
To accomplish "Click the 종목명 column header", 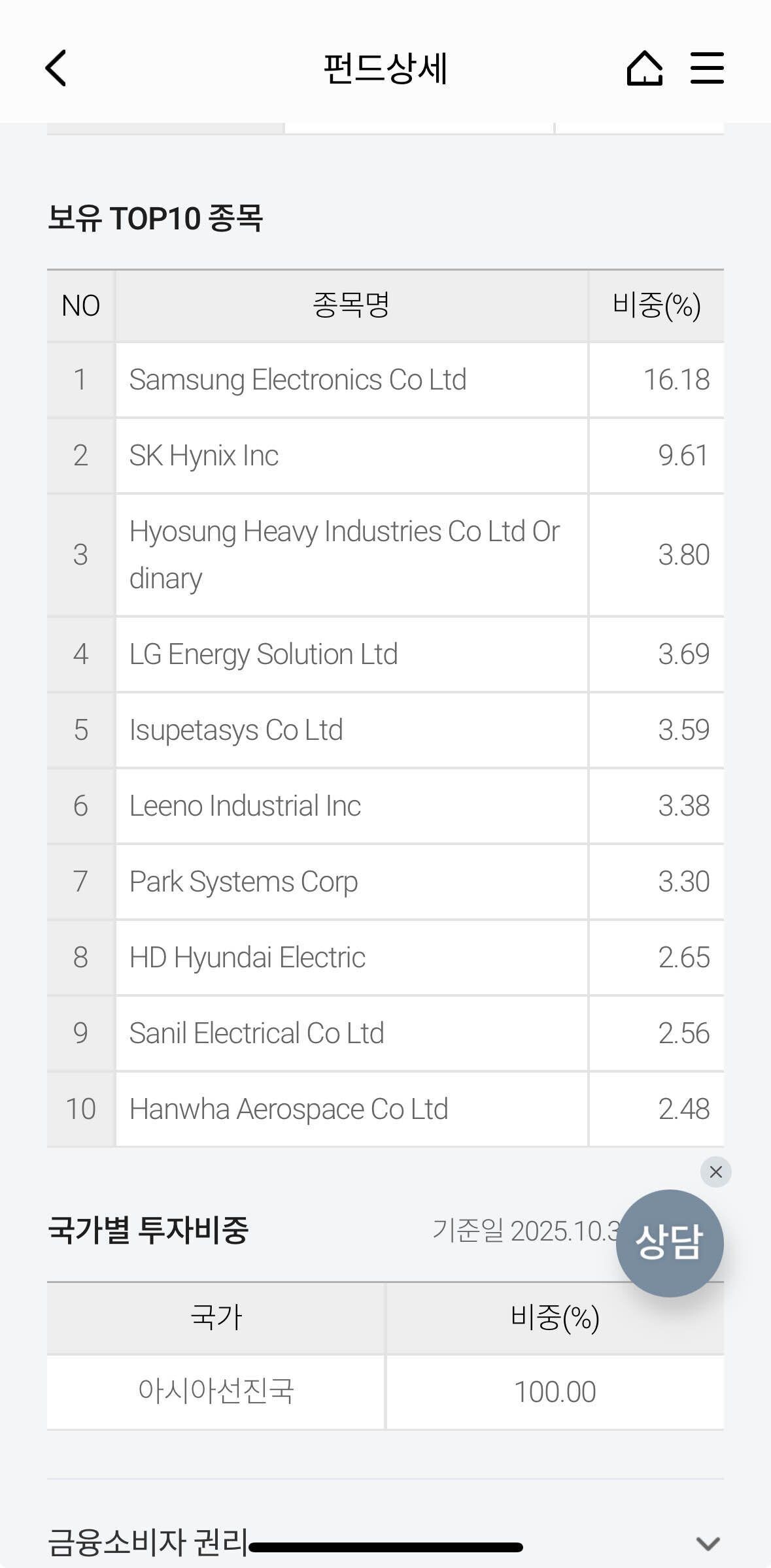I will tap(351, 305).
